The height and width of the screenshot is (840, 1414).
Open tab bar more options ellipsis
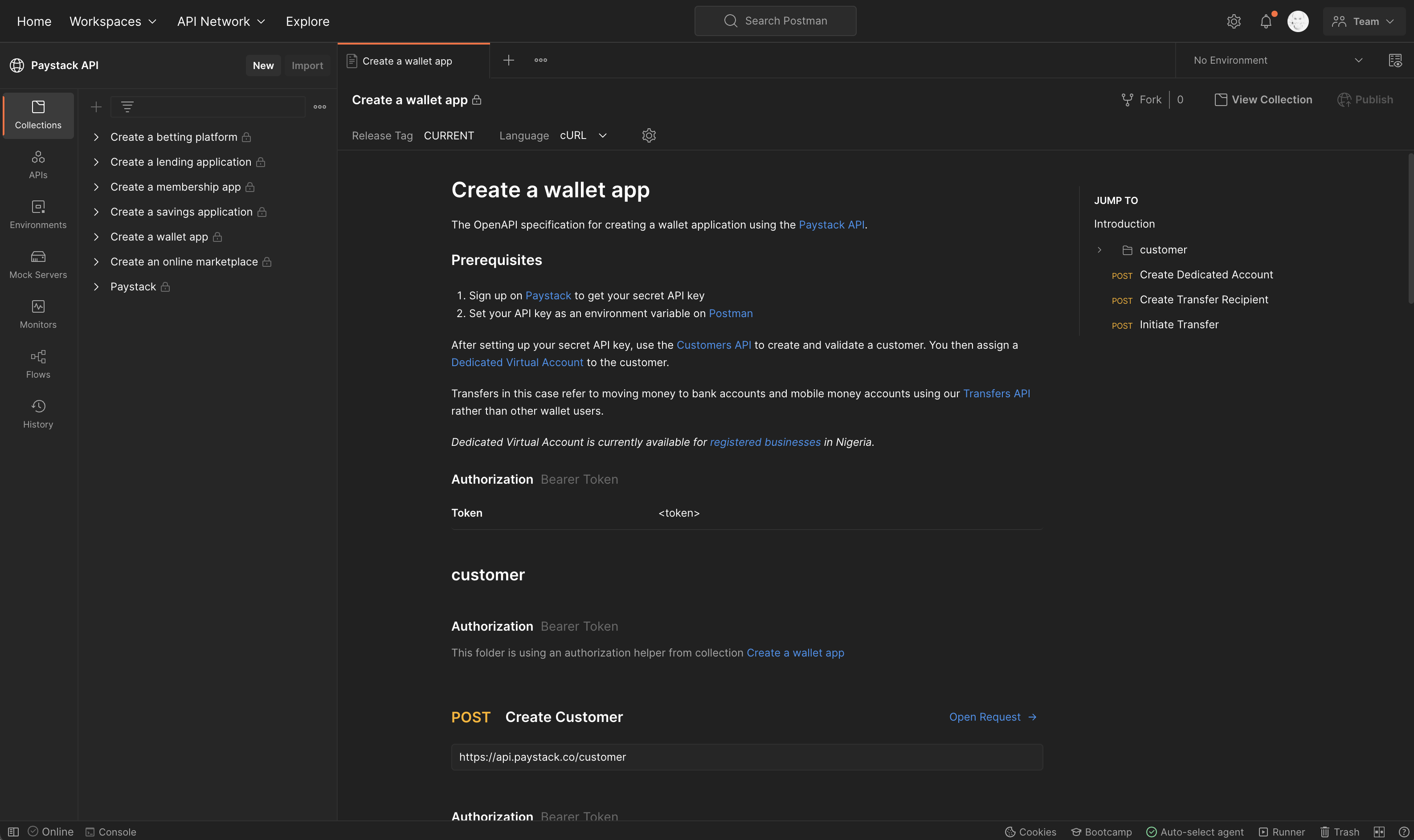point(540,60)
